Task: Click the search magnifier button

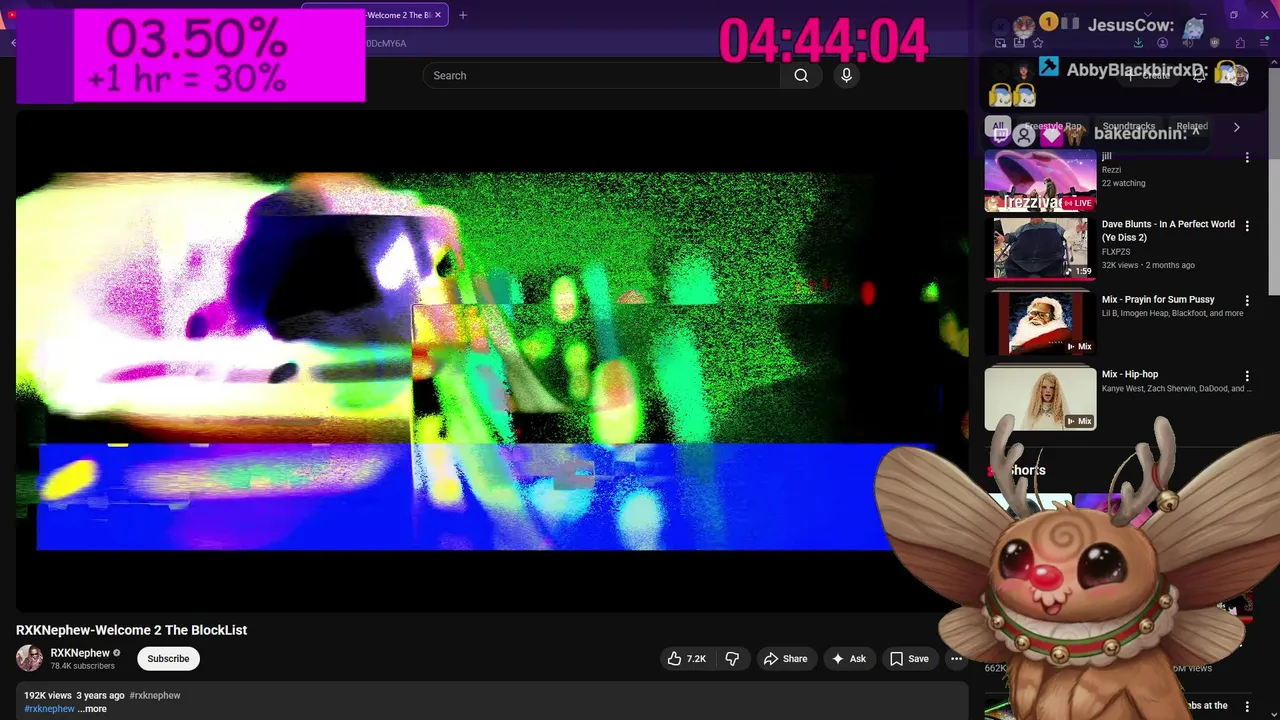Action: pyautogui.click(x=801, y=75)
